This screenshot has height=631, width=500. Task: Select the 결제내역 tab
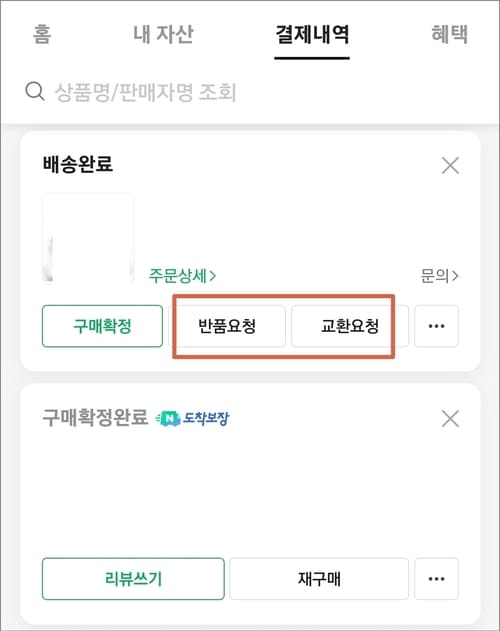(x=312, y=34)
